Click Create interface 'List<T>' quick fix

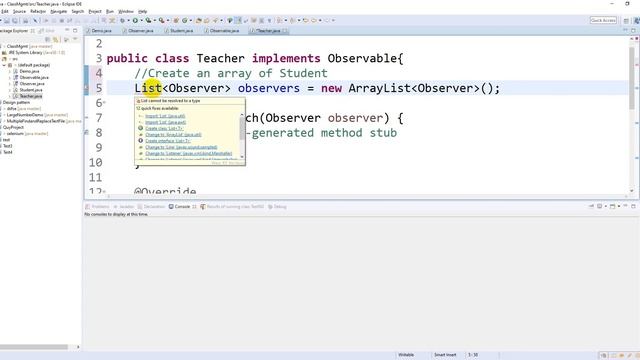coord(167,141)
